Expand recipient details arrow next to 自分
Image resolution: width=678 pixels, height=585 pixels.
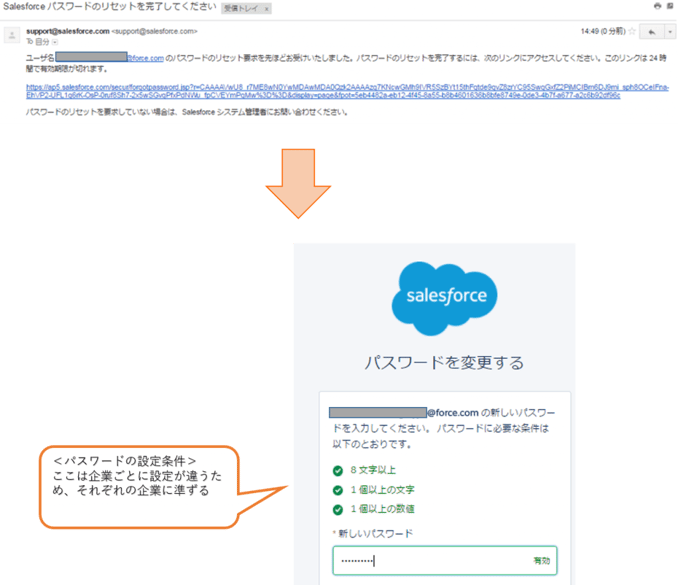[54, 42]
